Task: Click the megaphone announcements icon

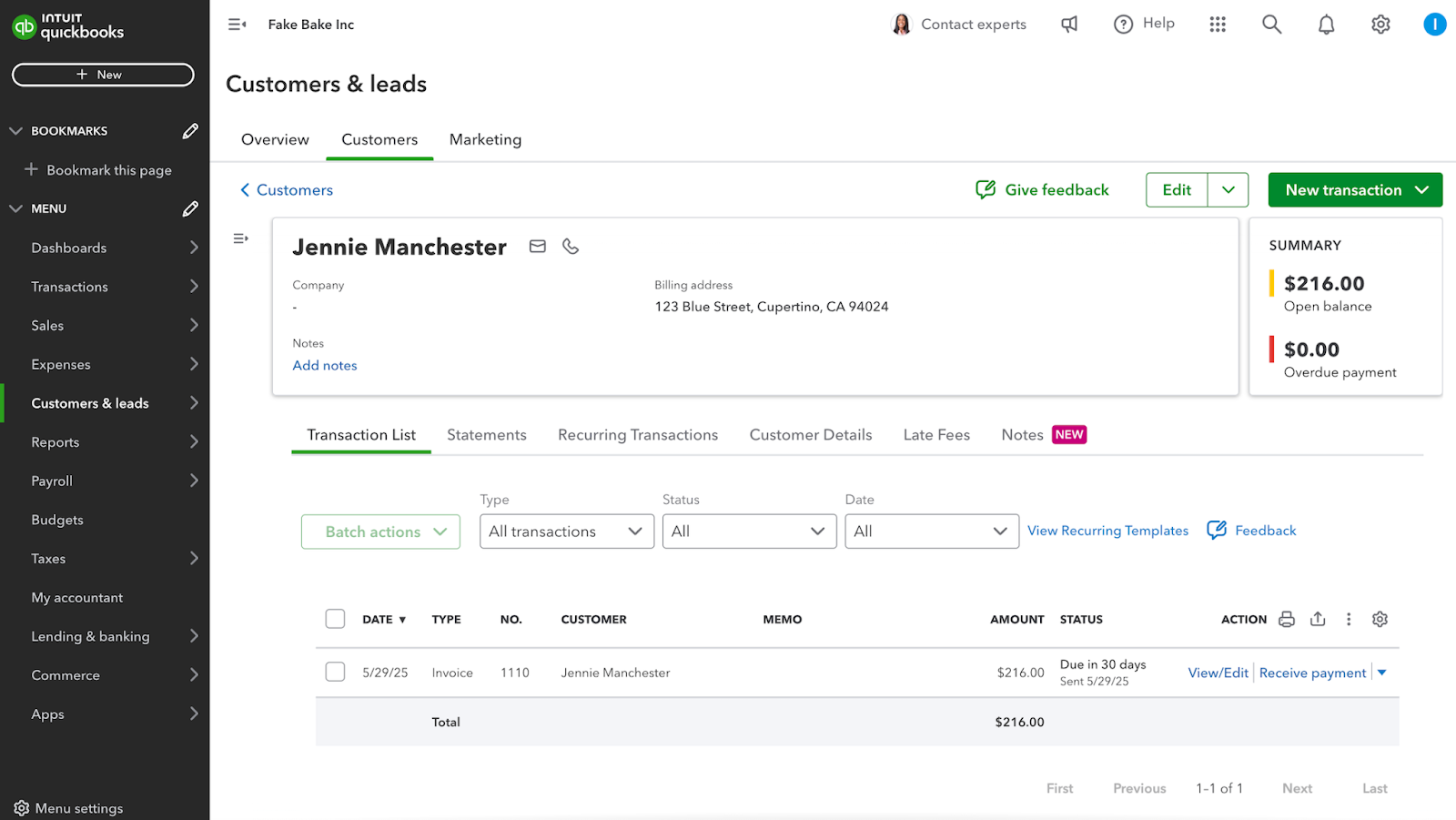Action: (1068, 24)
